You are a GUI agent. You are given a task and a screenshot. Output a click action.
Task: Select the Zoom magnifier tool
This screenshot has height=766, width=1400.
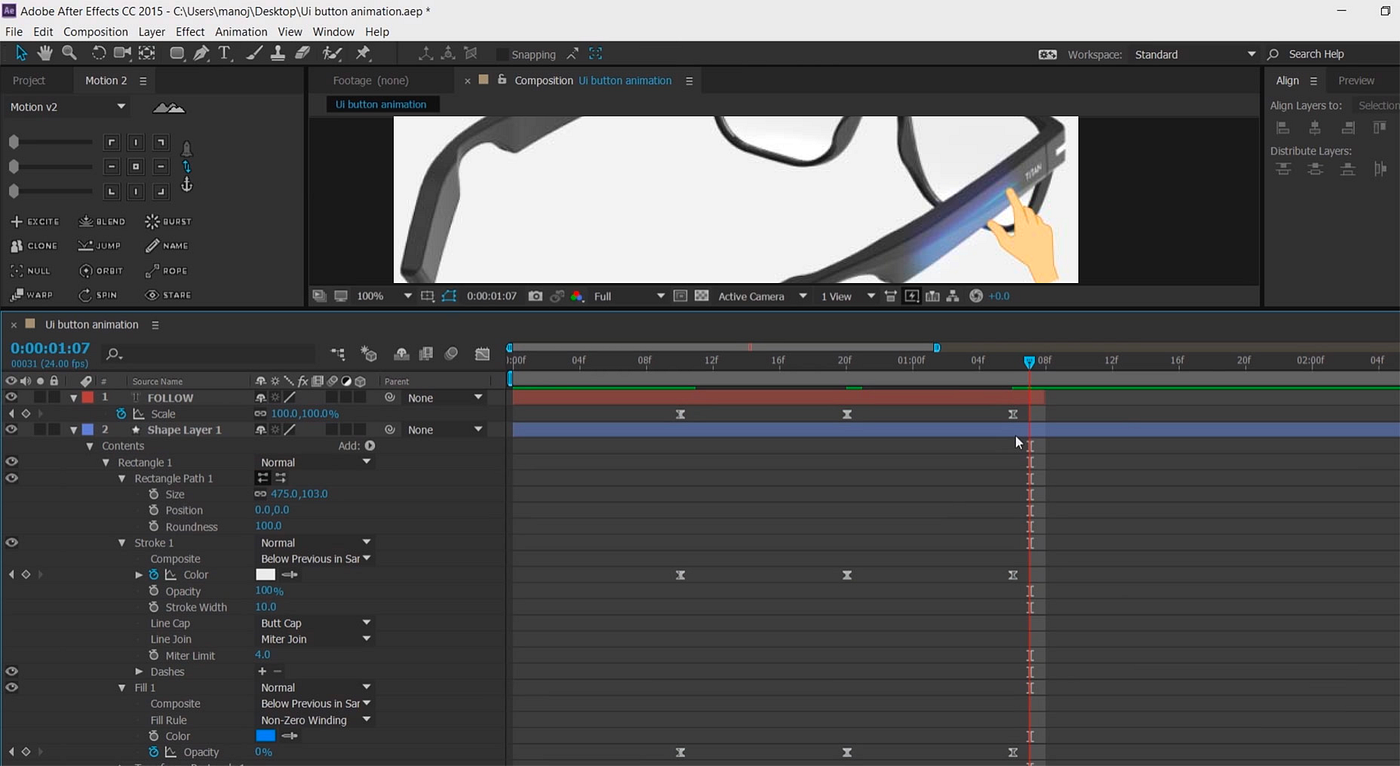pyautogui.click(x=69, y=53)
